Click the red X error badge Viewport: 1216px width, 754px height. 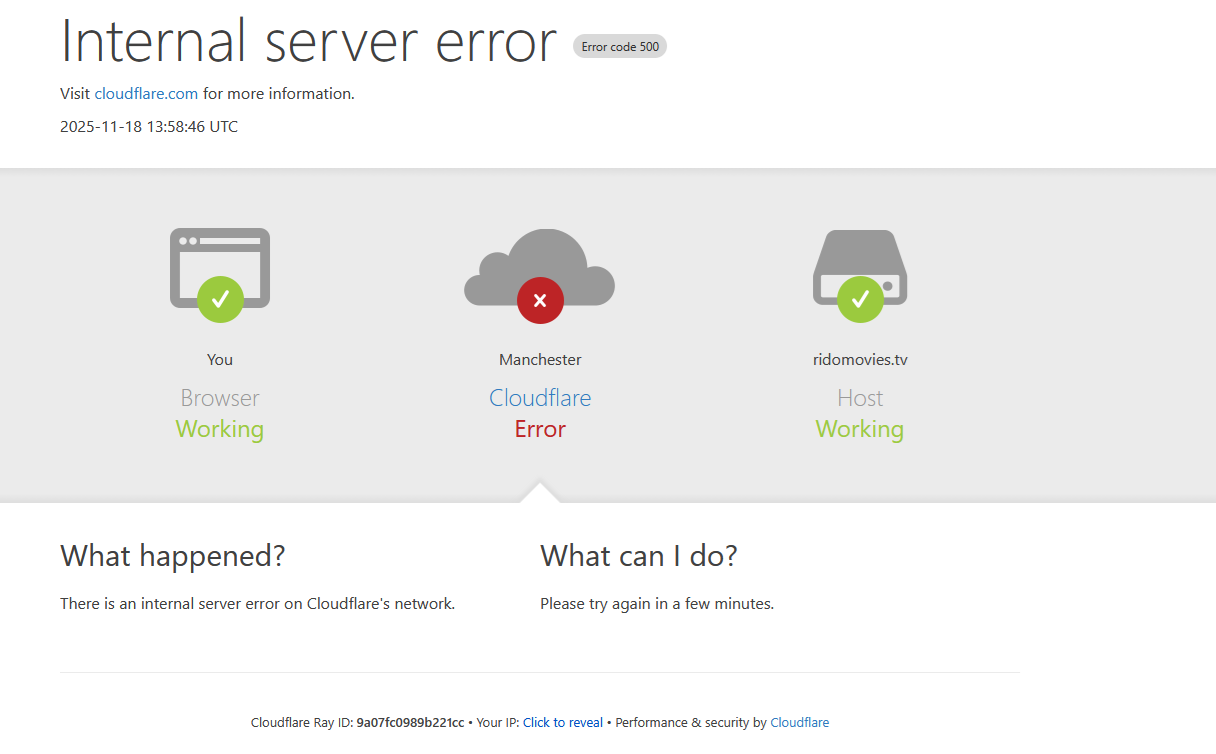tap(540, 299)
